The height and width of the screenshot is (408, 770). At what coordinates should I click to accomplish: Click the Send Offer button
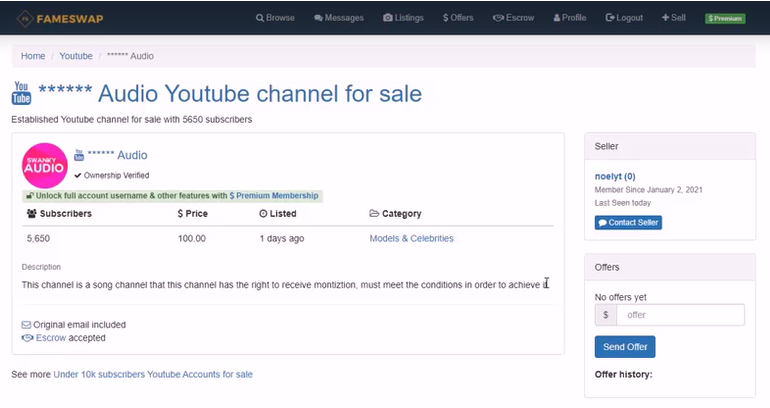(x=625, y=347)
